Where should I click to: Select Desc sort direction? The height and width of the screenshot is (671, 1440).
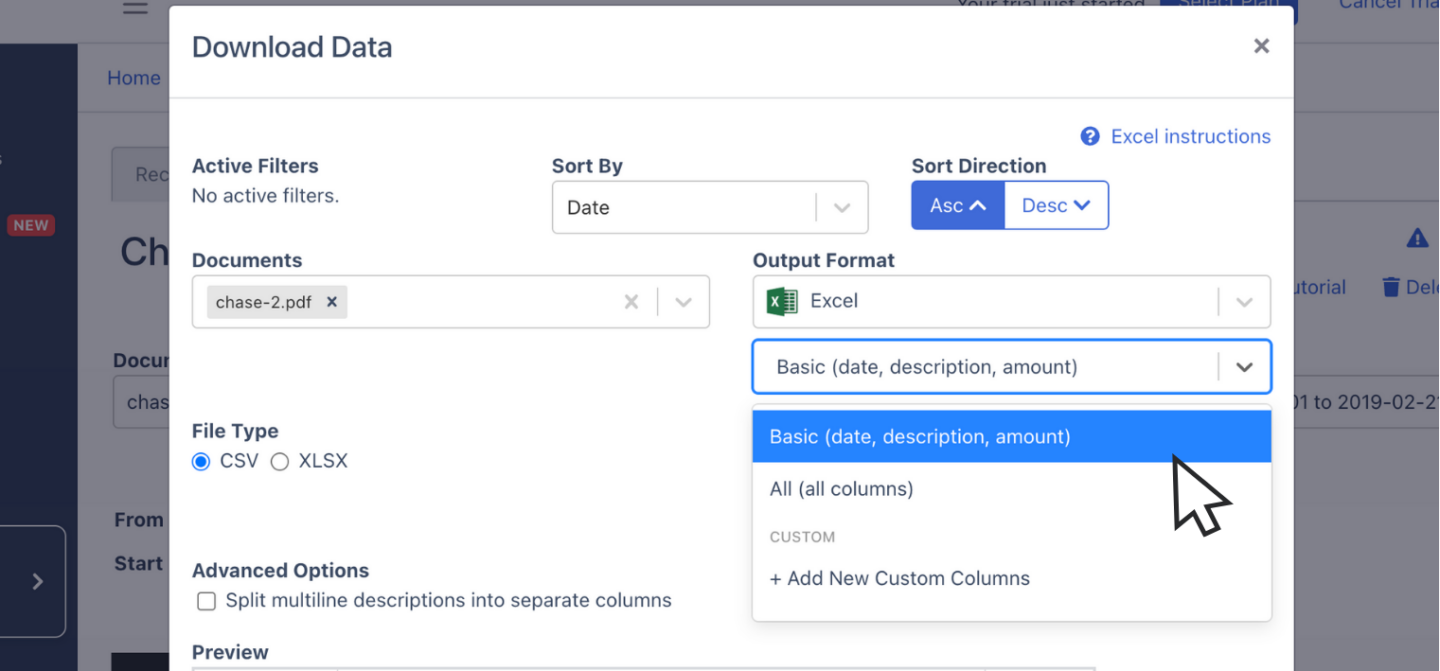click(1056, 205)
